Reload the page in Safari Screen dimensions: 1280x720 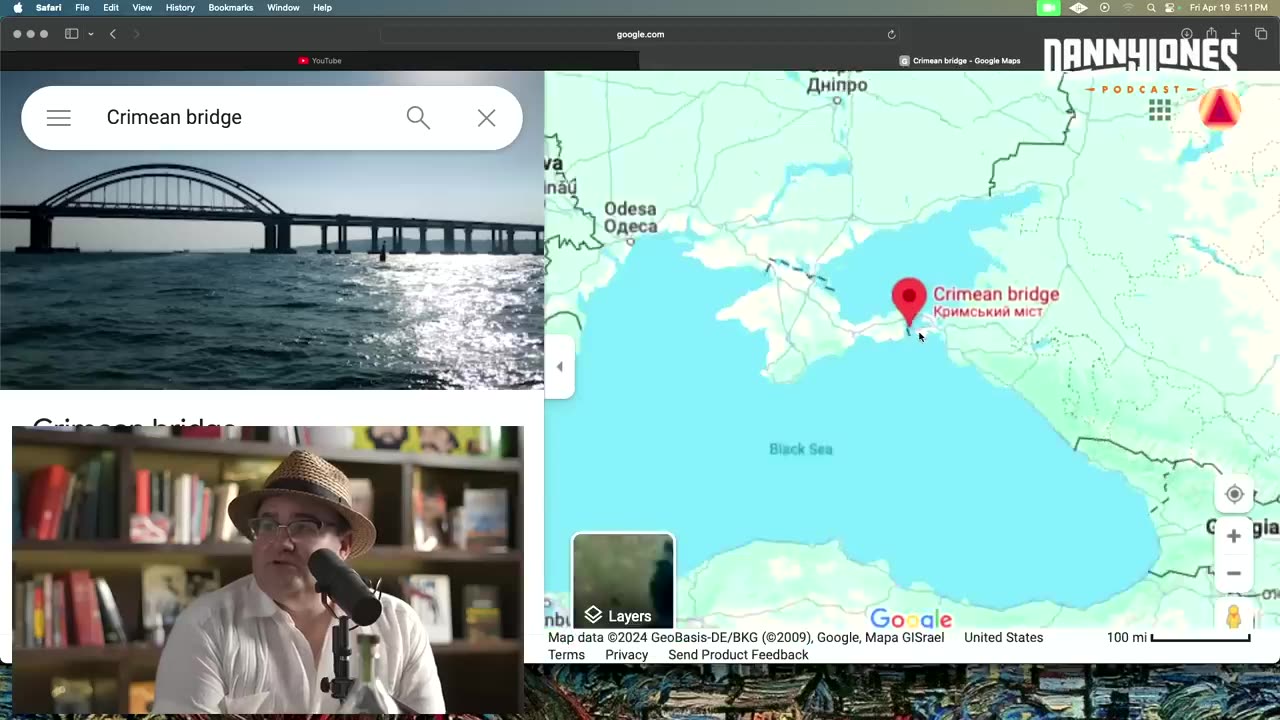[891, 34]
